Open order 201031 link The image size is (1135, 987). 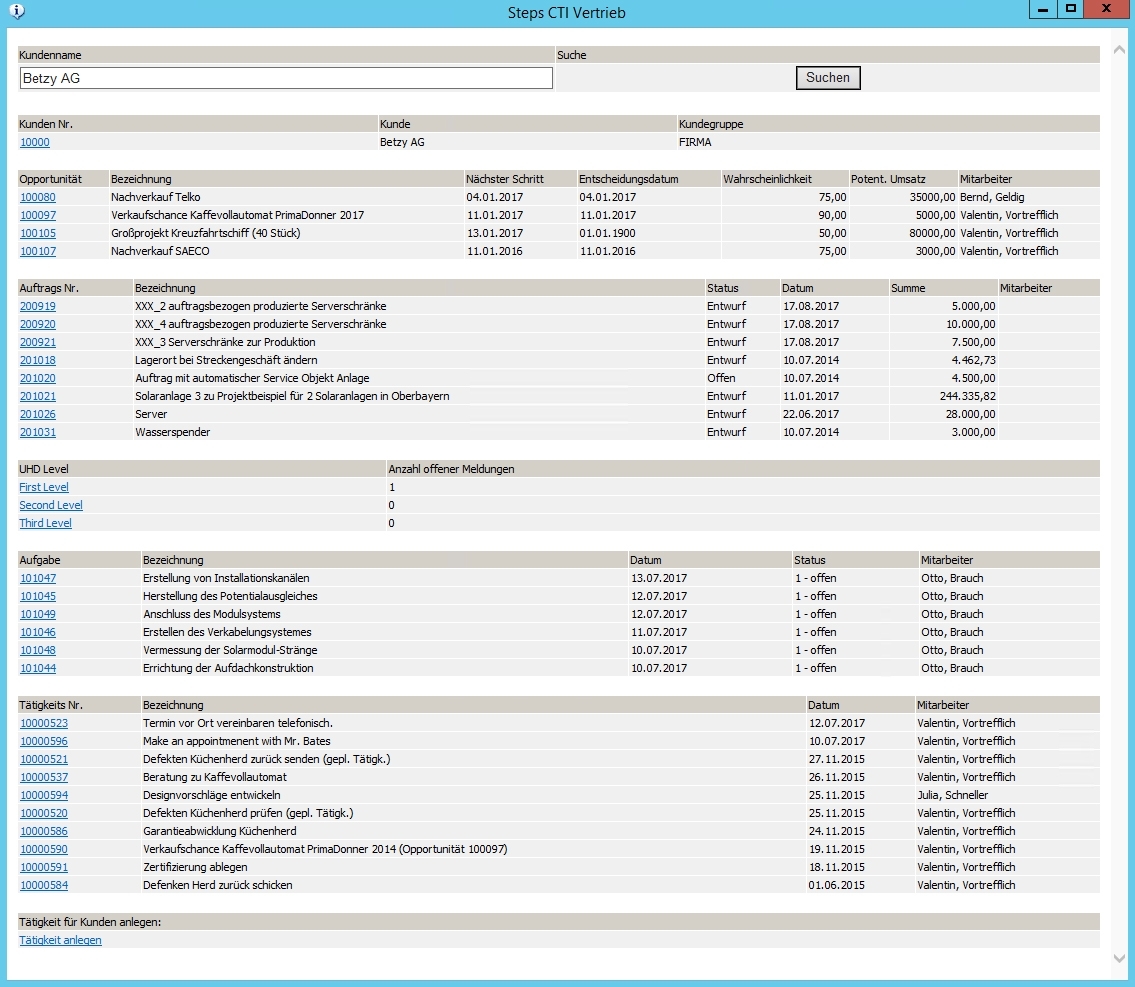(38, 433)
